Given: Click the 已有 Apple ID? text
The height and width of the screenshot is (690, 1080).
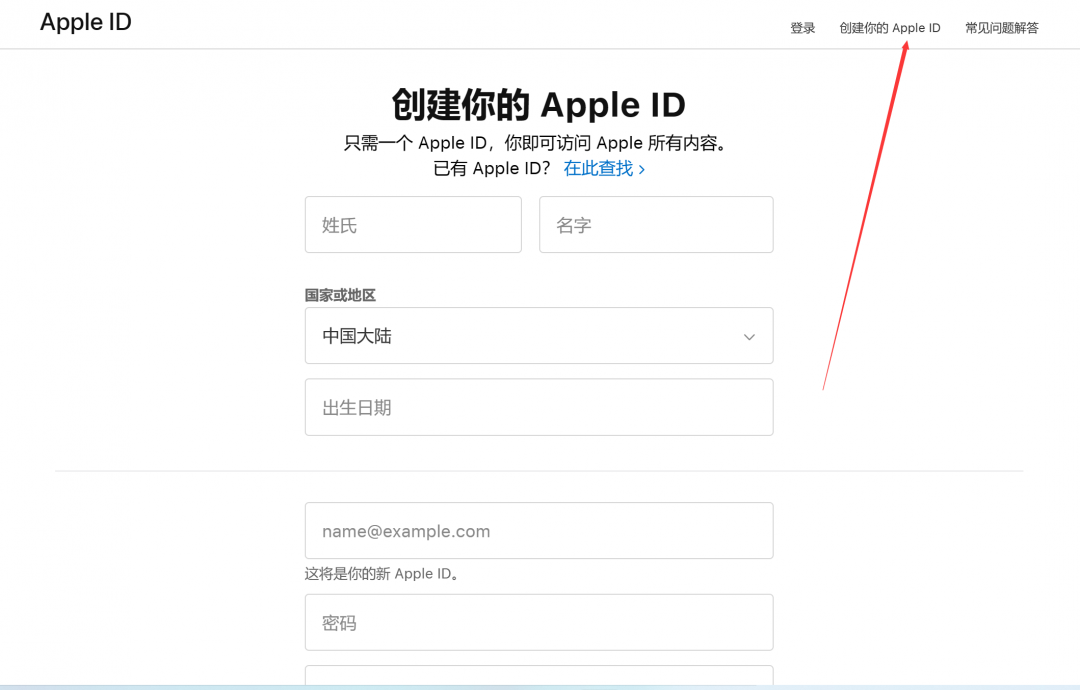Looking at the screenshot, I should tap(492, 169).
